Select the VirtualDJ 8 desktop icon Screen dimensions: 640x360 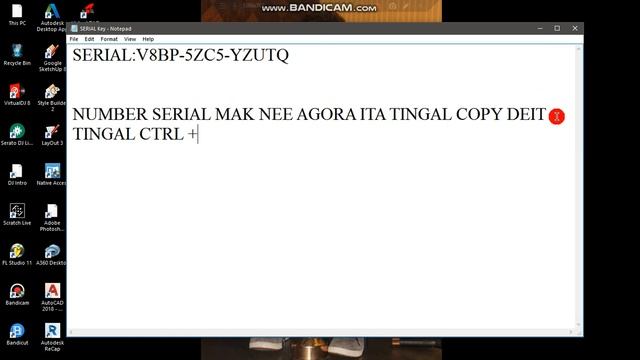tap(17, 94)
